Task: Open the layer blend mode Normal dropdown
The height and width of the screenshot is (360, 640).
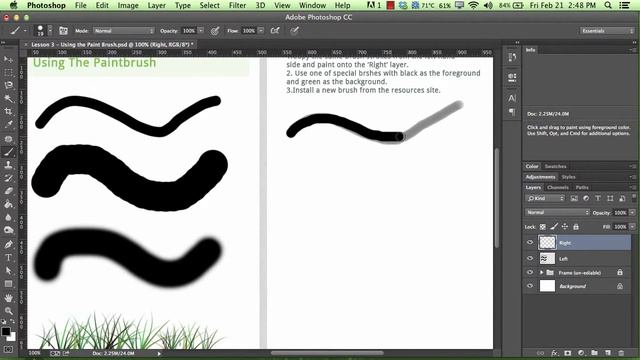Action: [557, 212]
